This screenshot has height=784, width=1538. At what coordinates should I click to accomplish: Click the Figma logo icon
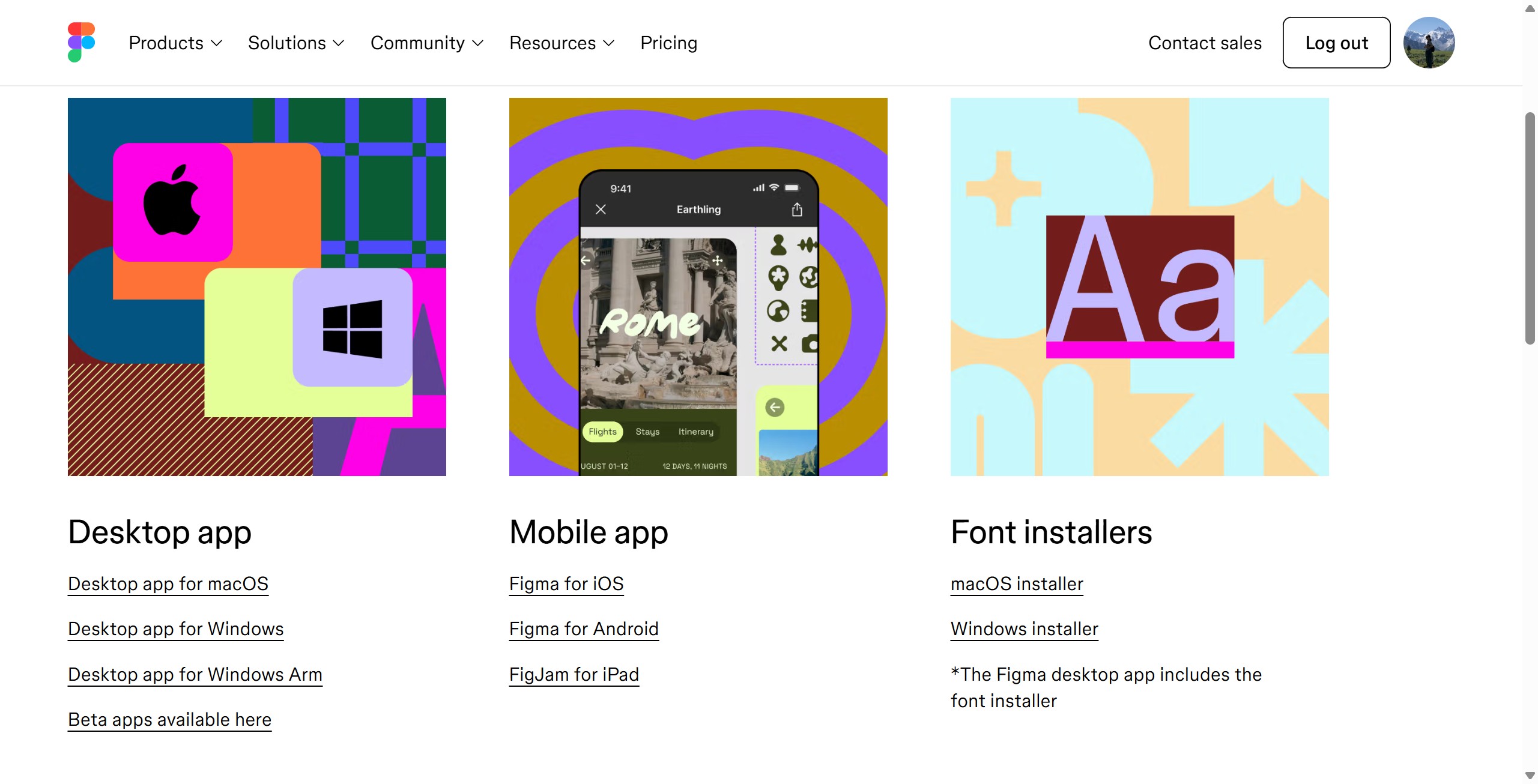[x=82, y=43]
